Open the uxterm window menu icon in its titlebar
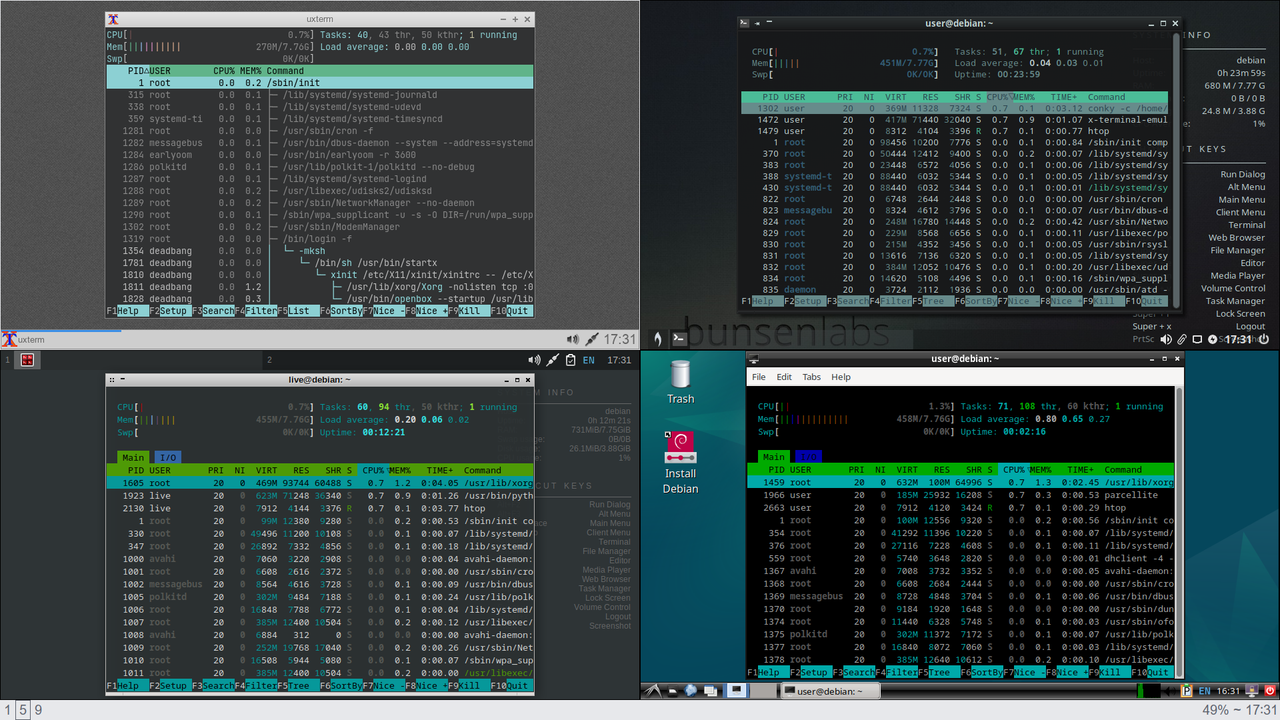Viewport: 1280px width, 720px height. pos(114,19)
